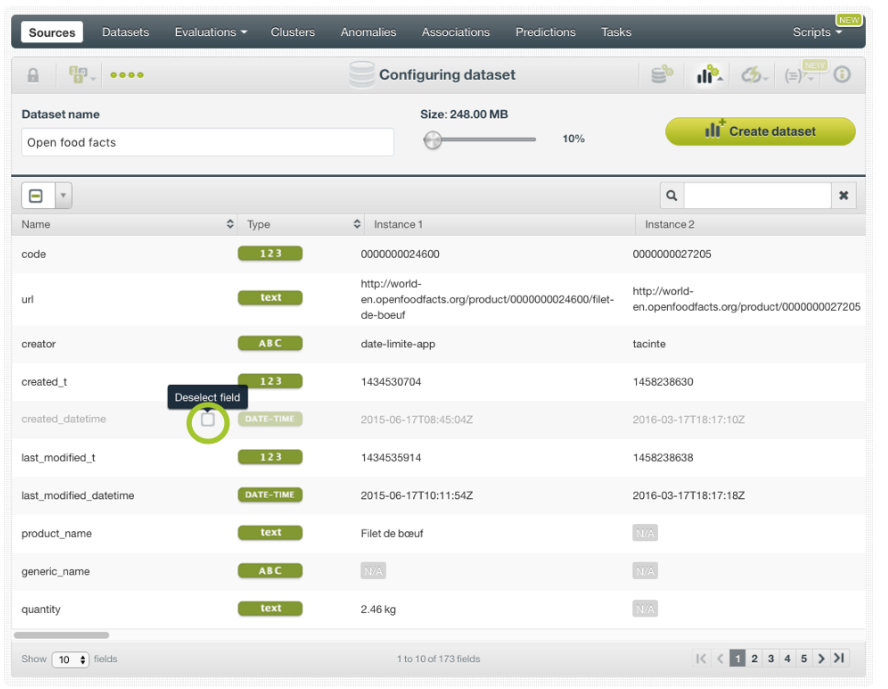Screen dimensions: 888x689
Task: Open the source configuration tree icon
Action: pos(80,75)
